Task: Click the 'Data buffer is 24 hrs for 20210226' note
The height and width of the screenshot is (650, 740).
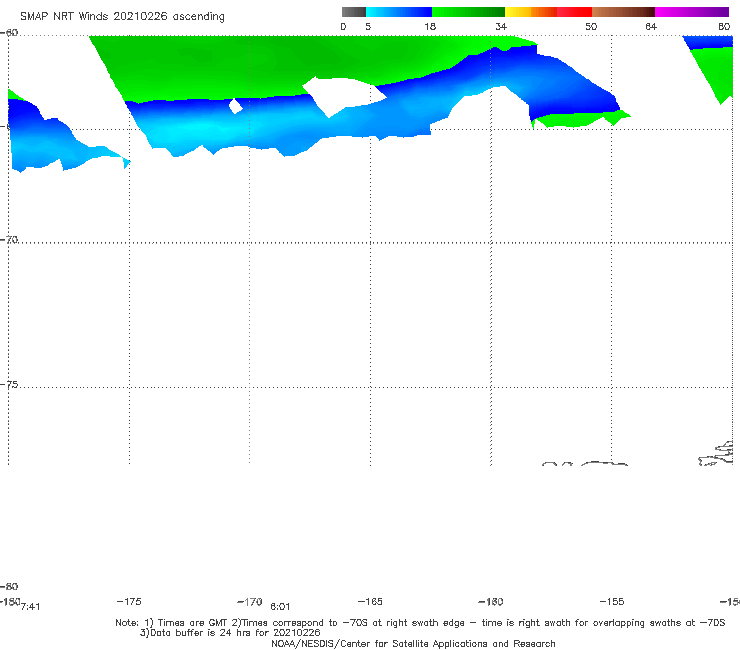Action: [x=230, y=633]
